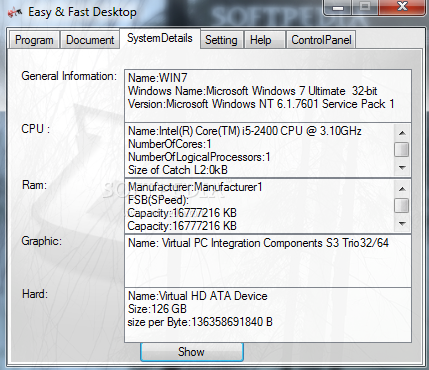429x370 pixels.
Task: Click the down arrow of the Ram box scrollbar
Action: pyautogui.click(x=402, y=224)
